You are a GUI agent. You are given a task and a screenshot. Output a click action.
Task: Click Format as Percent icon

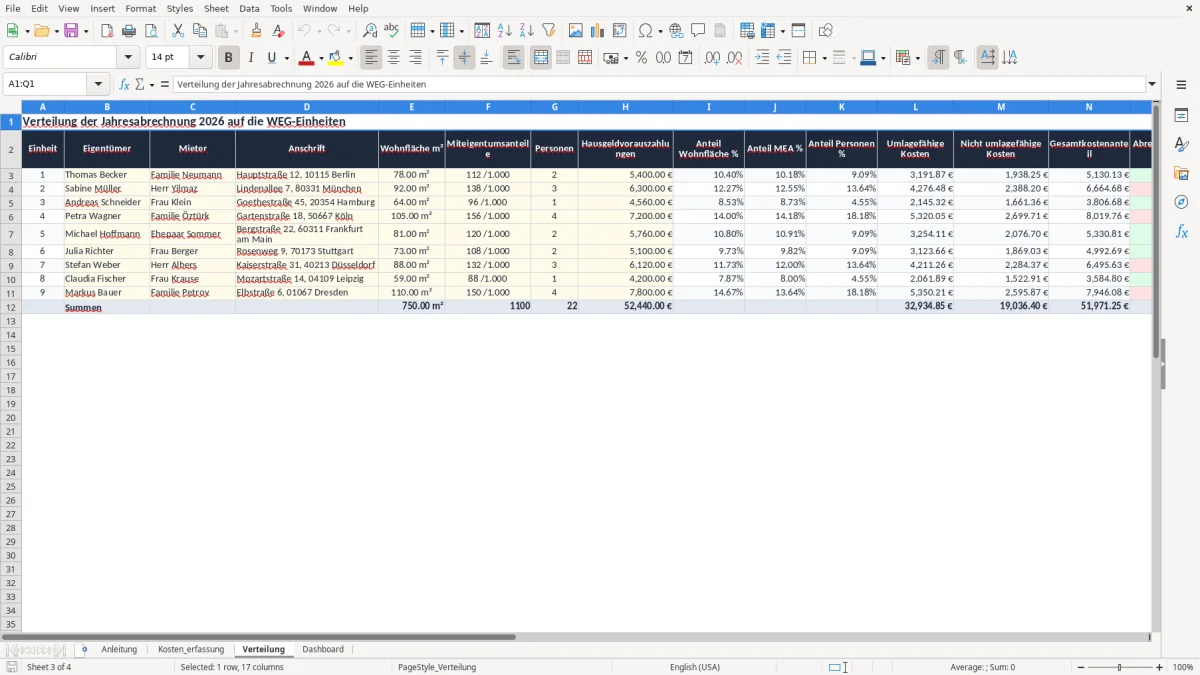click(641, 58)
